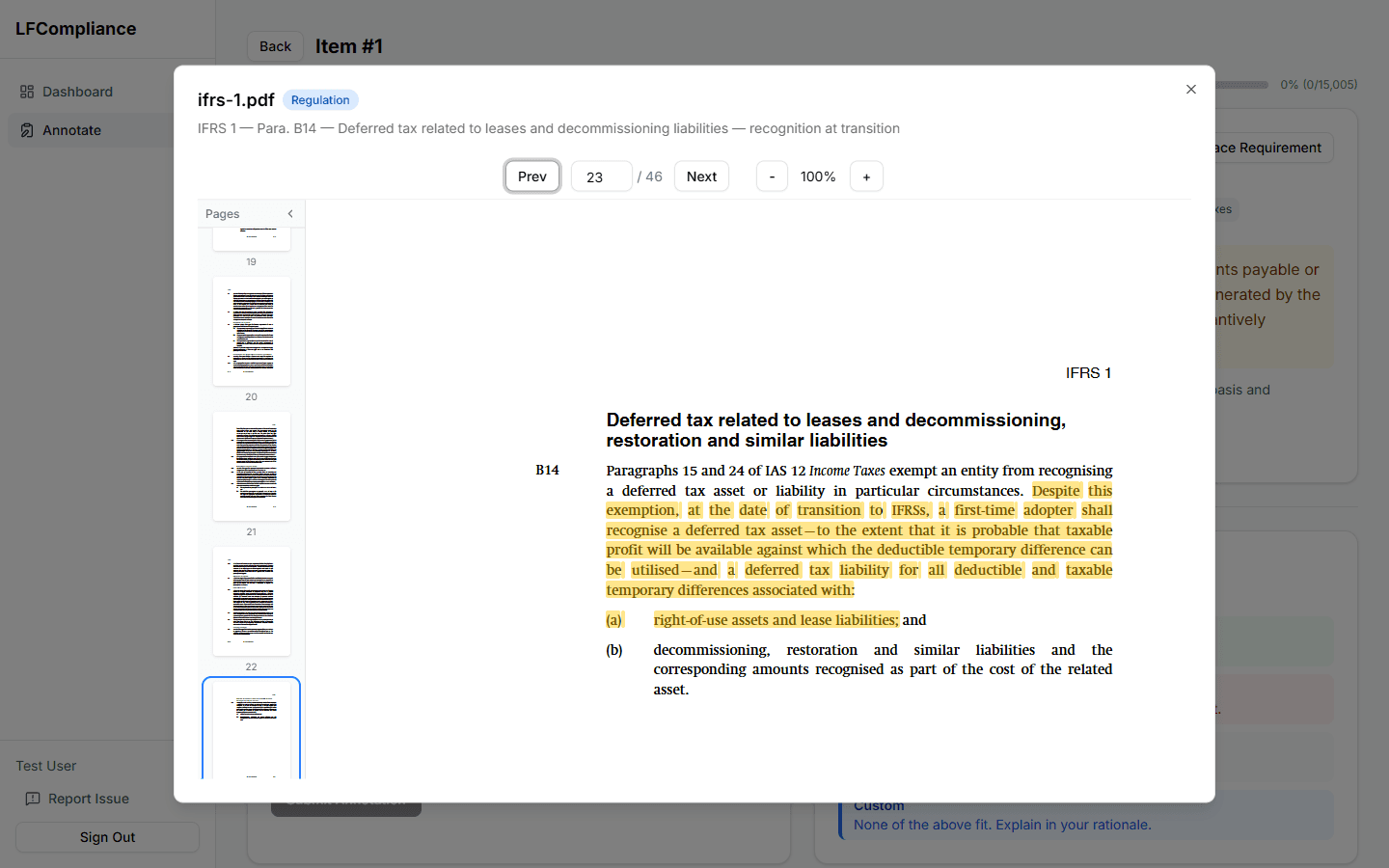Image resolution: width=1389 pixels, height=868 pixels.
Task: Click the Regulation badge next to ifrs-1.pdf
Action: click(x=320, y=99)
